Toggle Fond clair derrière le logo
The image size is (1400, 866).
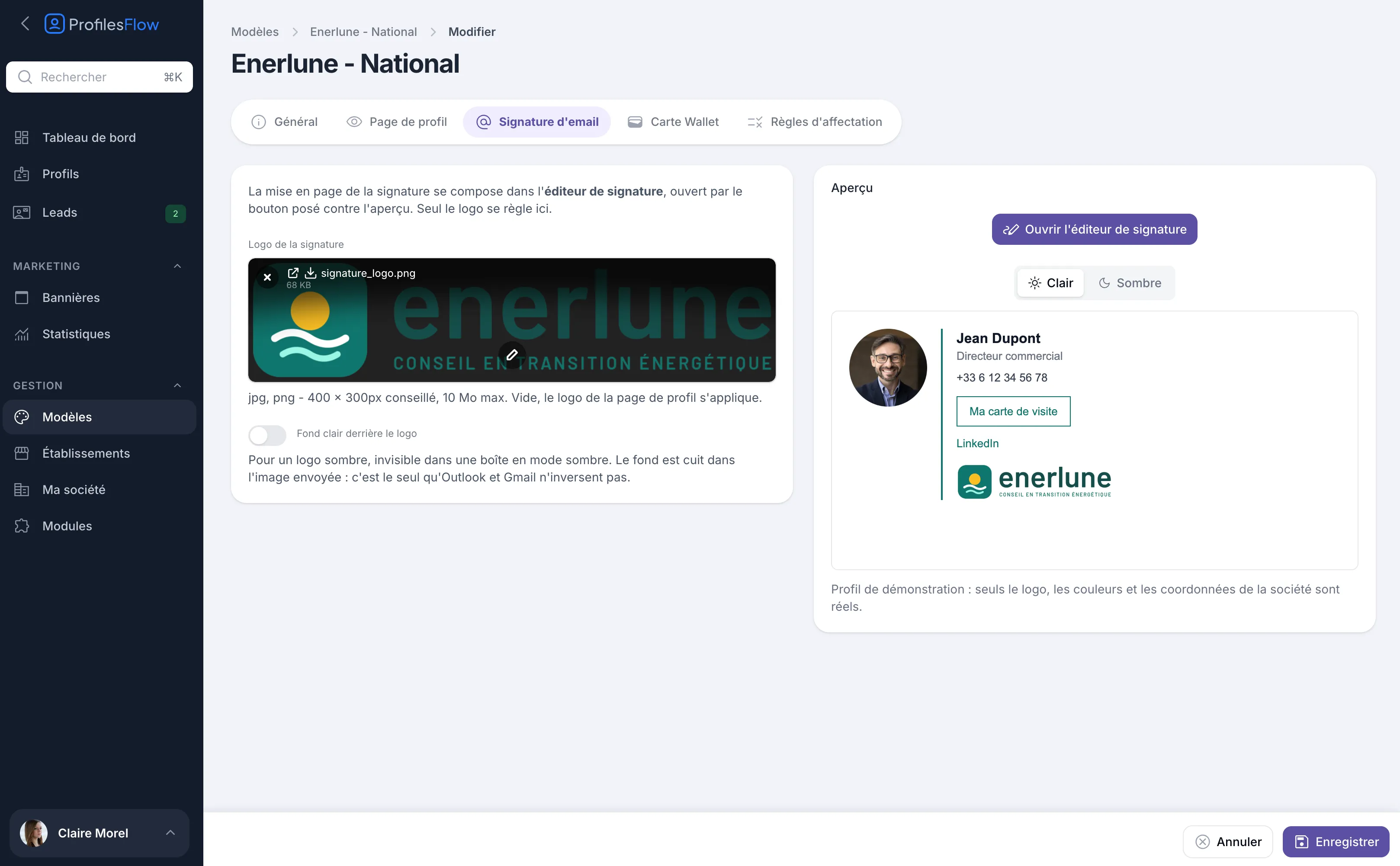point(267,436)
